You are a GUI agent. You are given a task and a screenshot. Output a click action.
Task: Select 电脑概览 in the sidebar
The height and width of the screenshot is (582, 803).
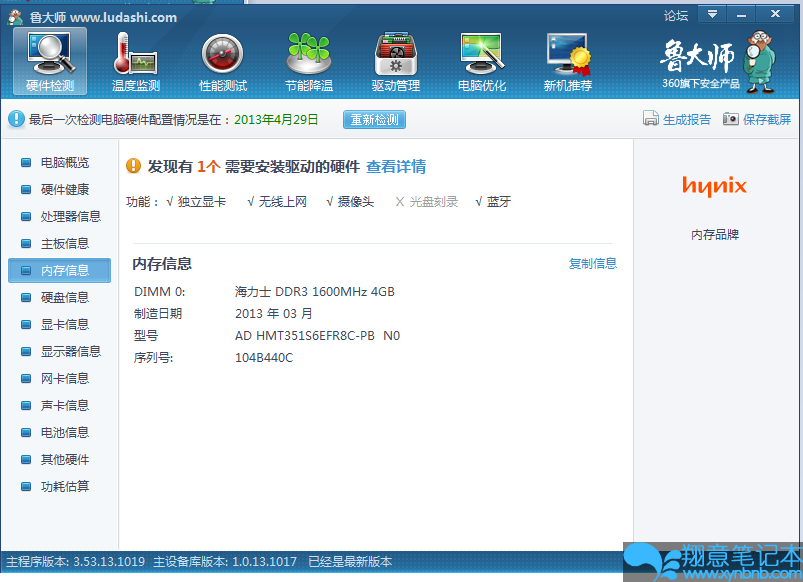(x=64, y=162)
